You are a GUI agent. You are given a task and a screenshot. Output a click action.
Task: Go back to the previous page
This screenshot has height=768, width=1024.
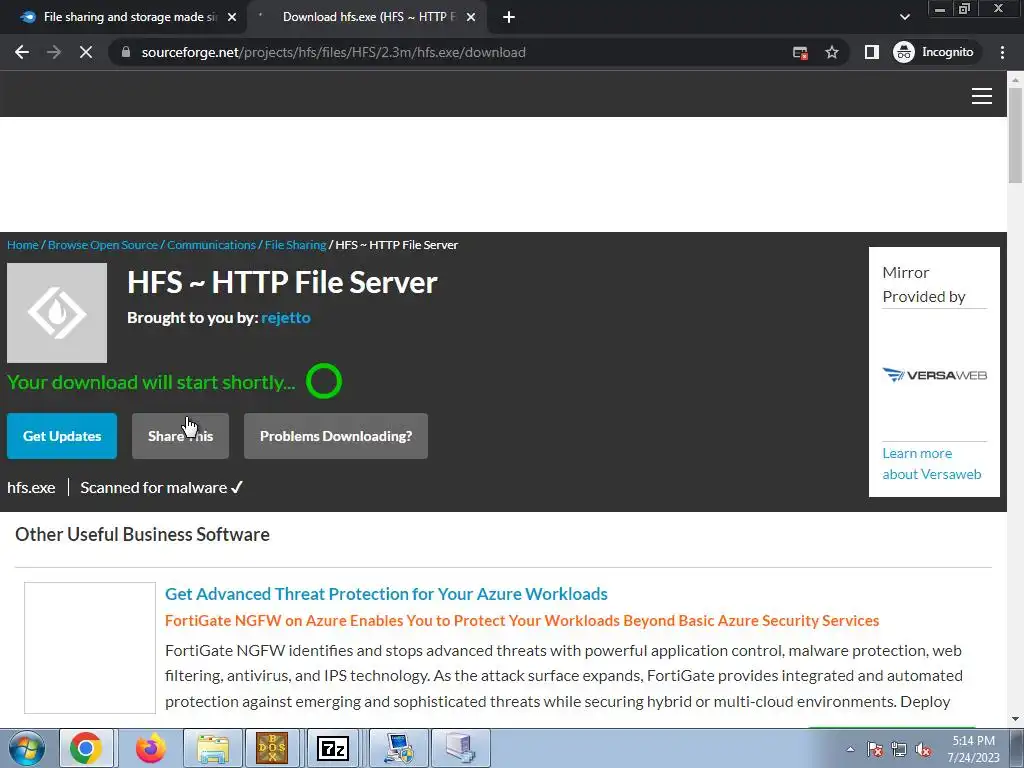pyautogui.click(x=22, y=52)
